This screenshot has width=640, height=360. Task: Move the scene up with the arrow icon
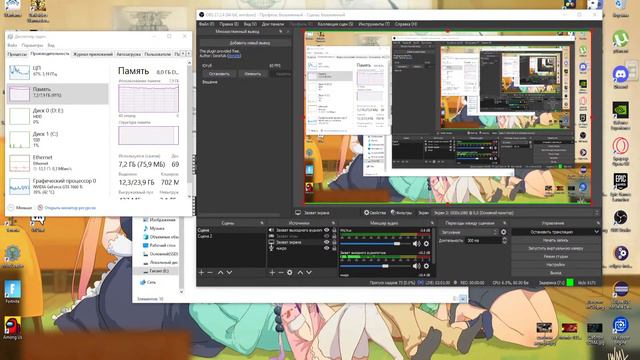click(220, 272)
